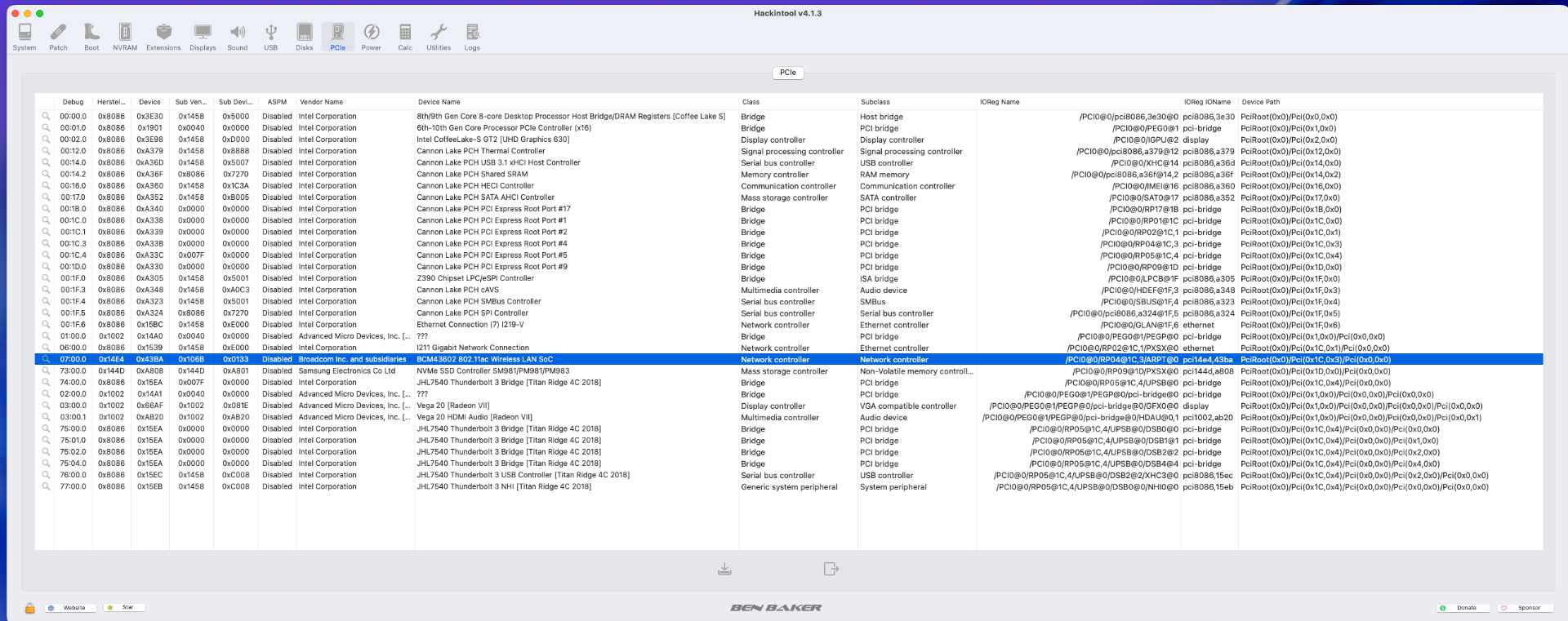Sort by the IOReg IOName column header
The height and width of the screenshot is (621, 1568).
pos(1209,102)
